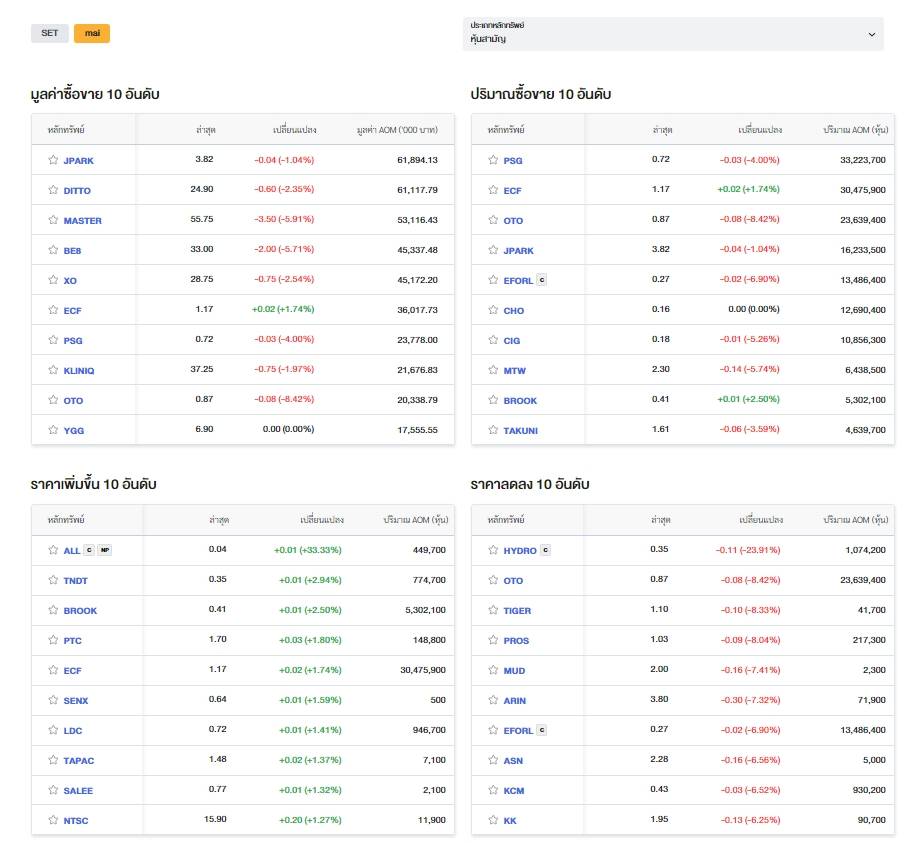Viewport: 924px width, 843px height.
Task: Click the gain +0.20 (+1.27%)
Action: 310,820
